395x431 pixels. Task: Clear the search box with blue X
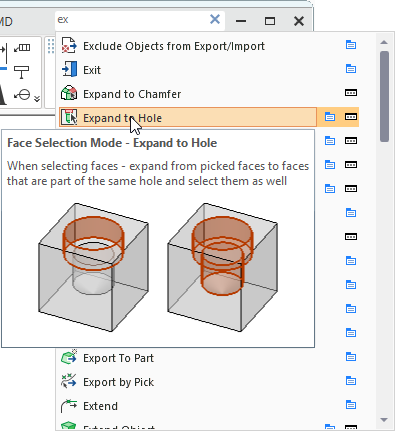[x=215, y=19]
